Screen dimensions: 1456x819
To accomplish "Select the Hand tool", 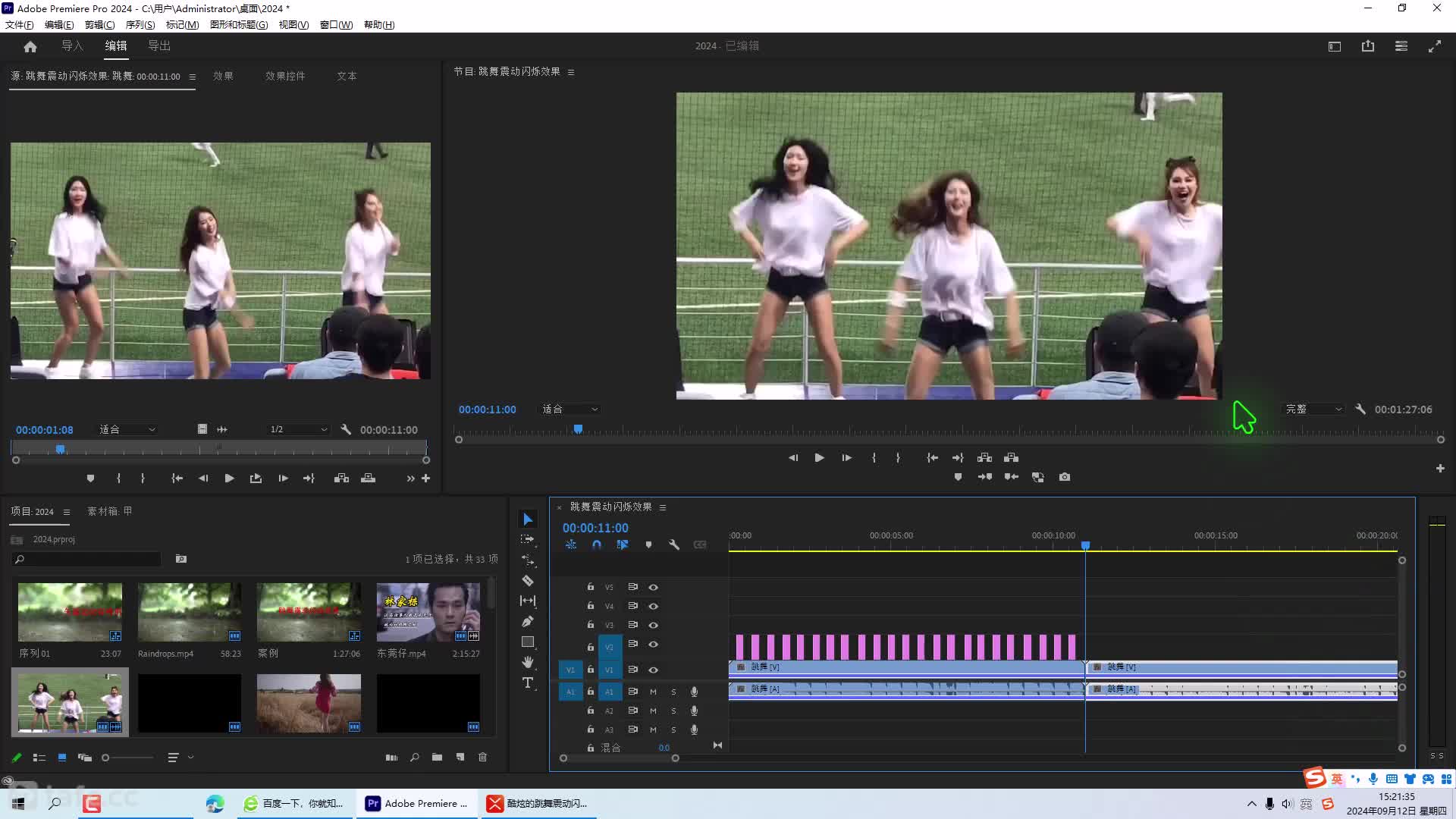I will (x=528, y=662).
